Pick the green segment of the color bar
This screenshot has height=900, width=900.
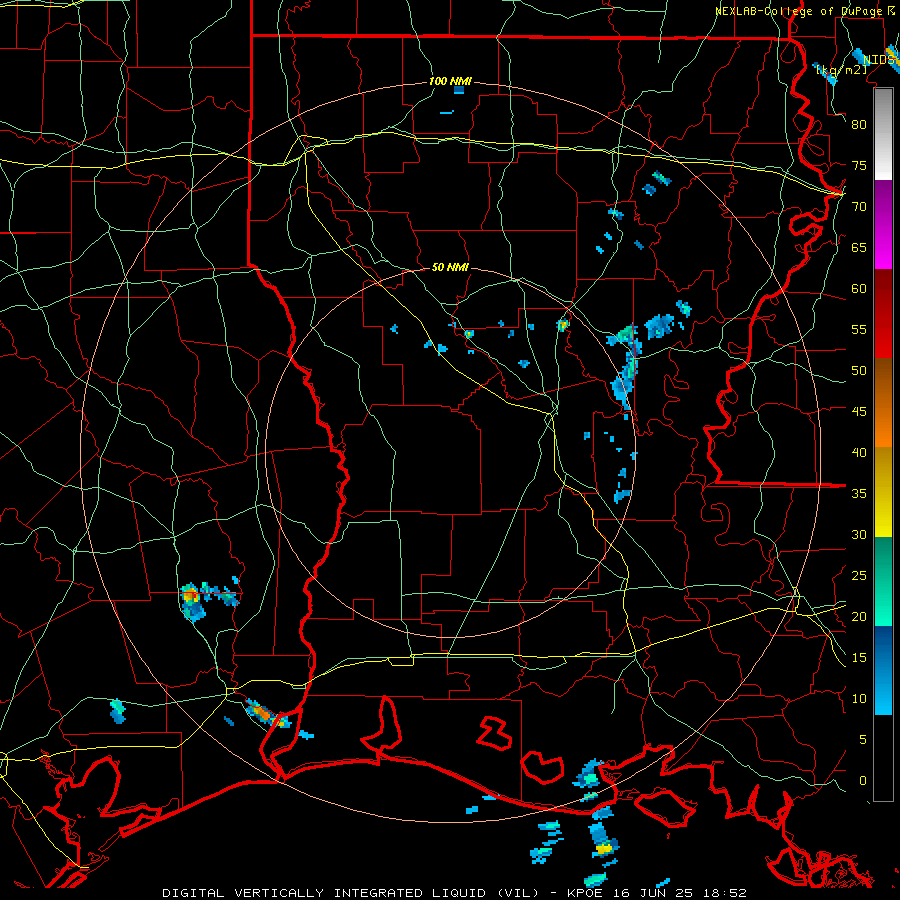883,581
